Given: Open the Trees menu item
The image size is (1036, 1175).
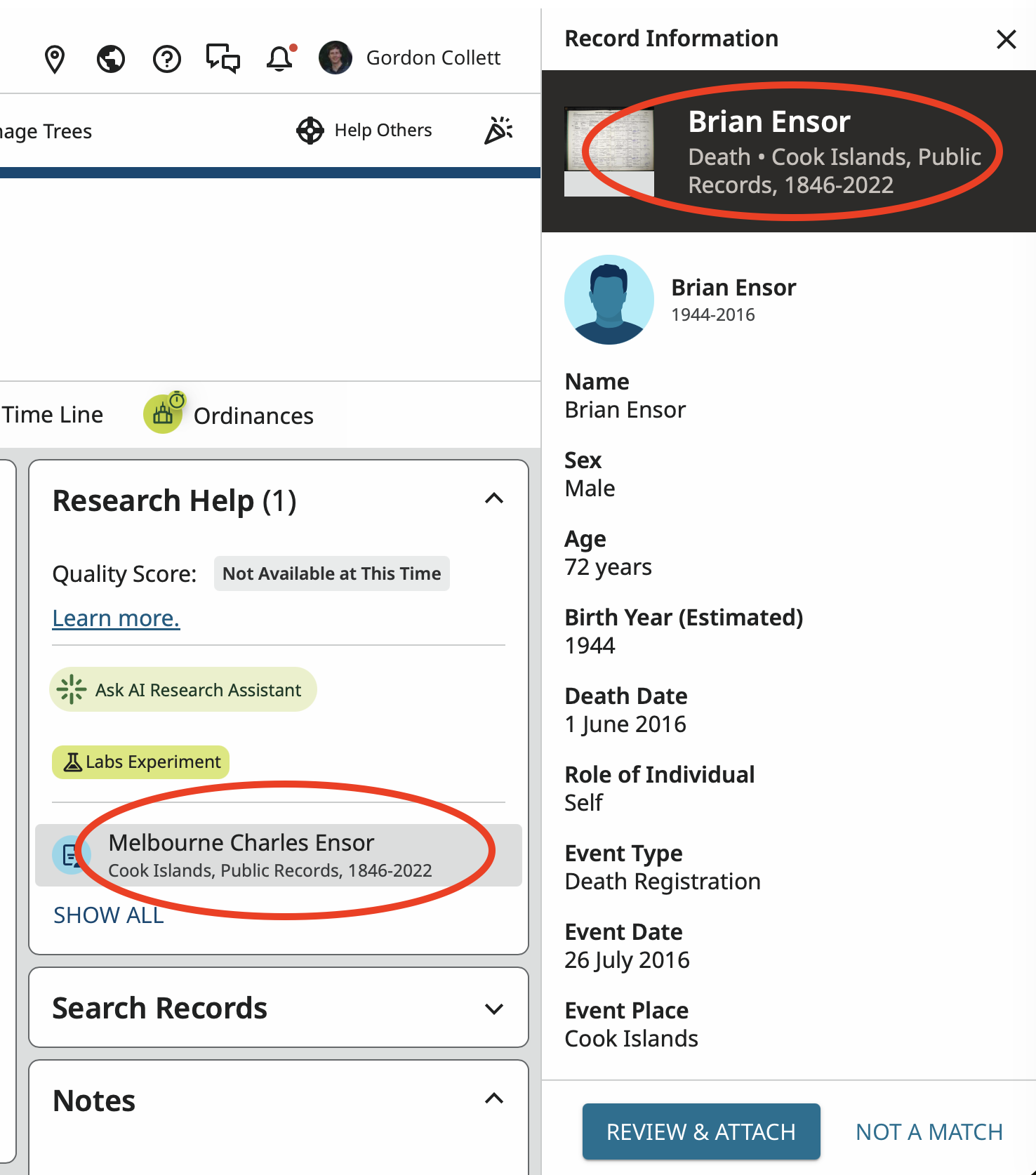Looking at the screenshot, I should pyautogui.click(x=46, y=131).
